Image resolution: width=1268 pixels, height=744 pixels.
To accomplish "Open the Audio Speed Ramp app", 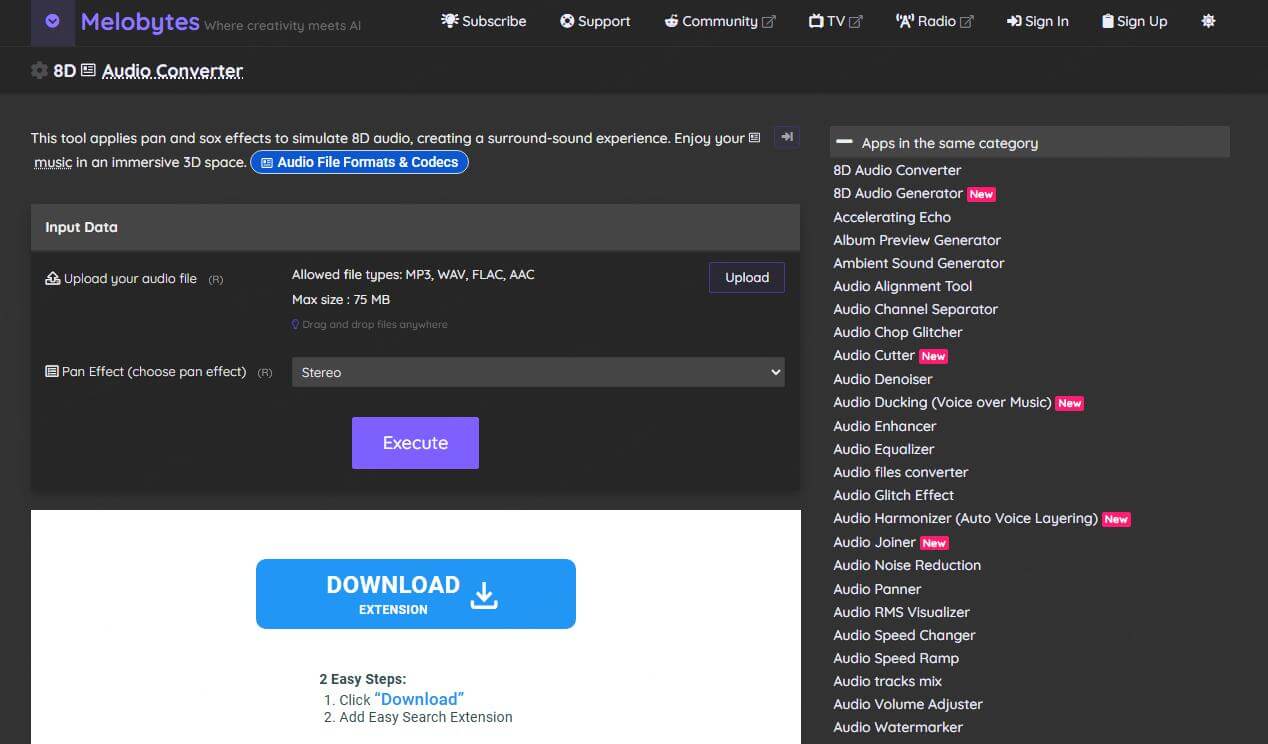I will 896,658.
